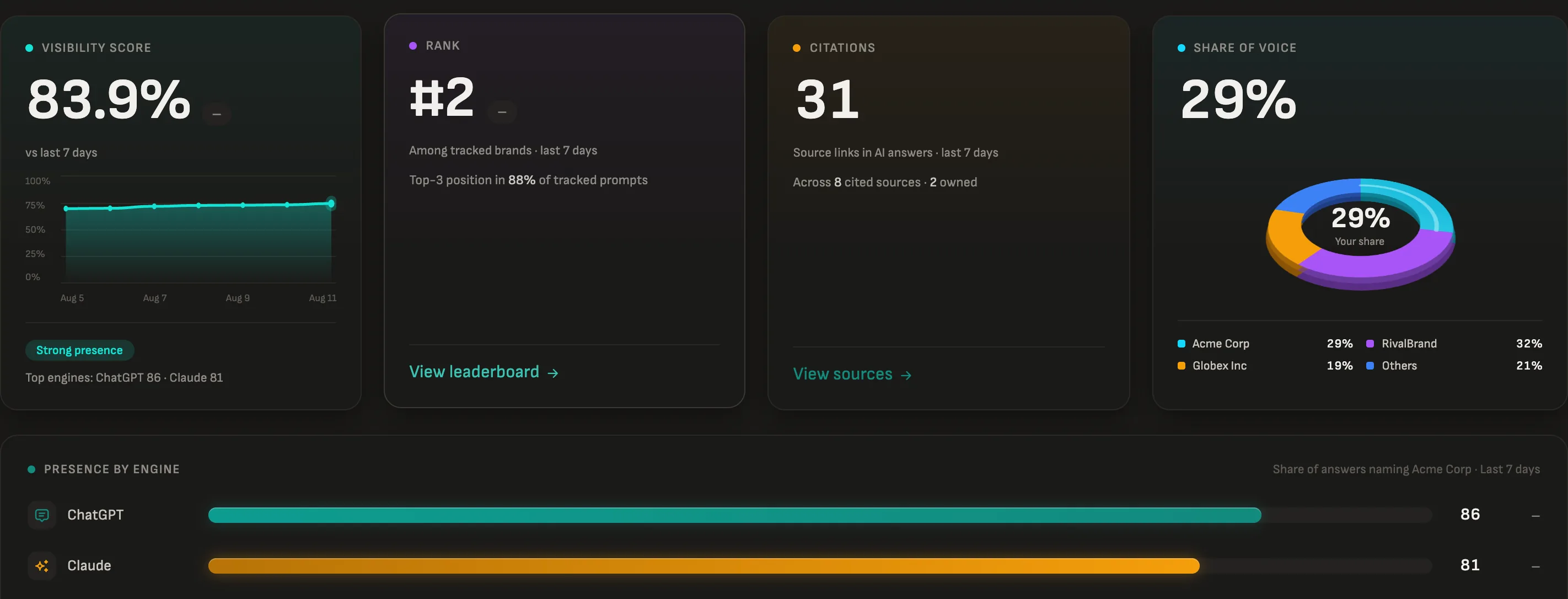Click the Claude score 81
The height and width of the screenshot is (599, 1568).
click(1470, 565)
